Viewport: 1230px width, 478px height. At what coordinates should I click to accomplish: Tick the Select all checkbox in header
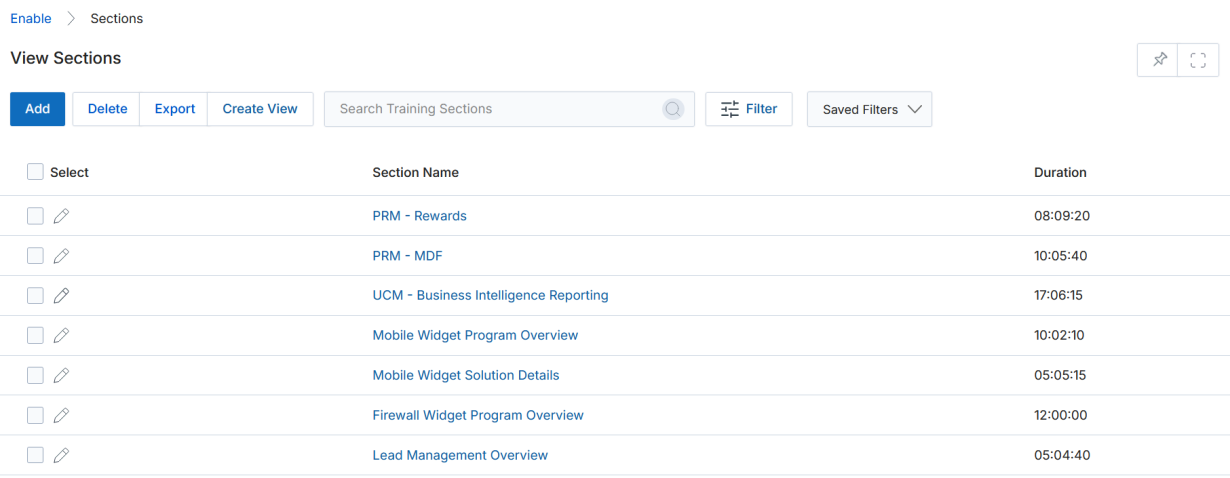35,172
